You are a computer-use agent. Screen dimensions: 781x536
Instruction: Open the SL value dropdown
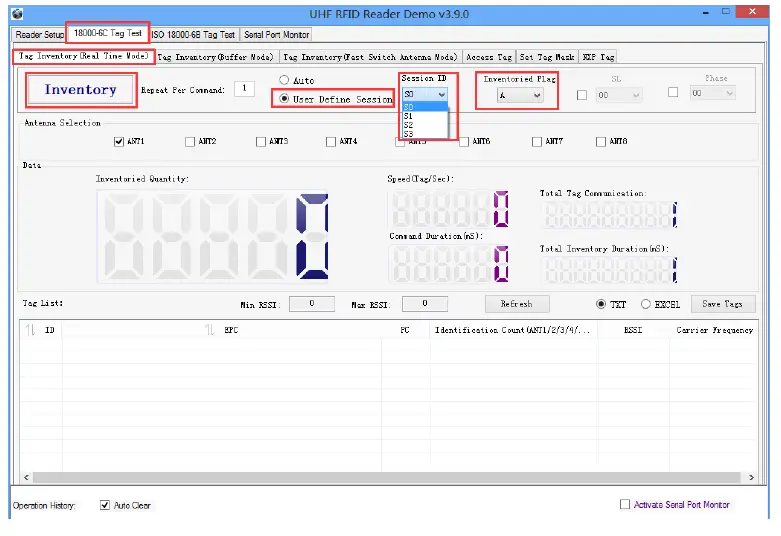[x=619, y=95]
